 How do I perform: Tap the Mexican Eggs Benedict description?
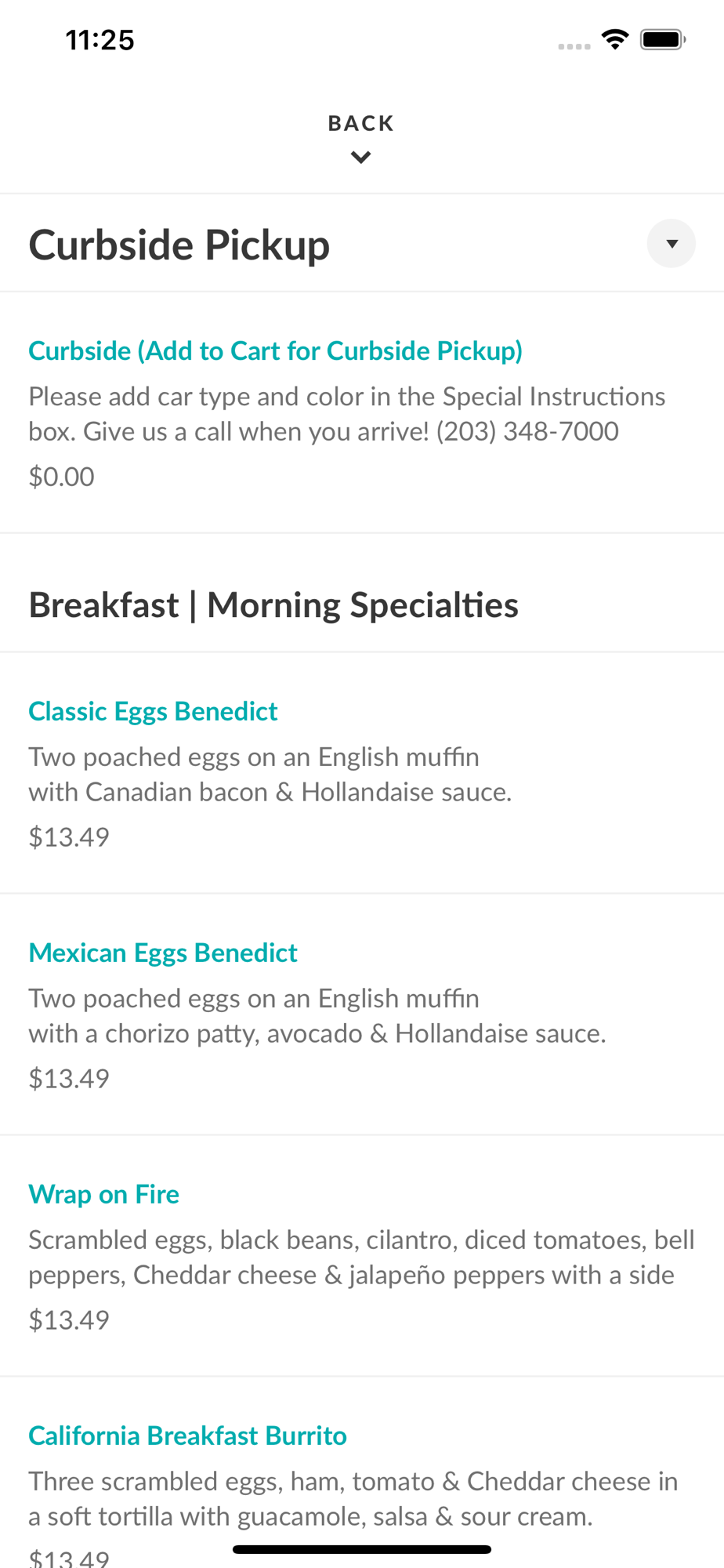[x=317, y=1016]
